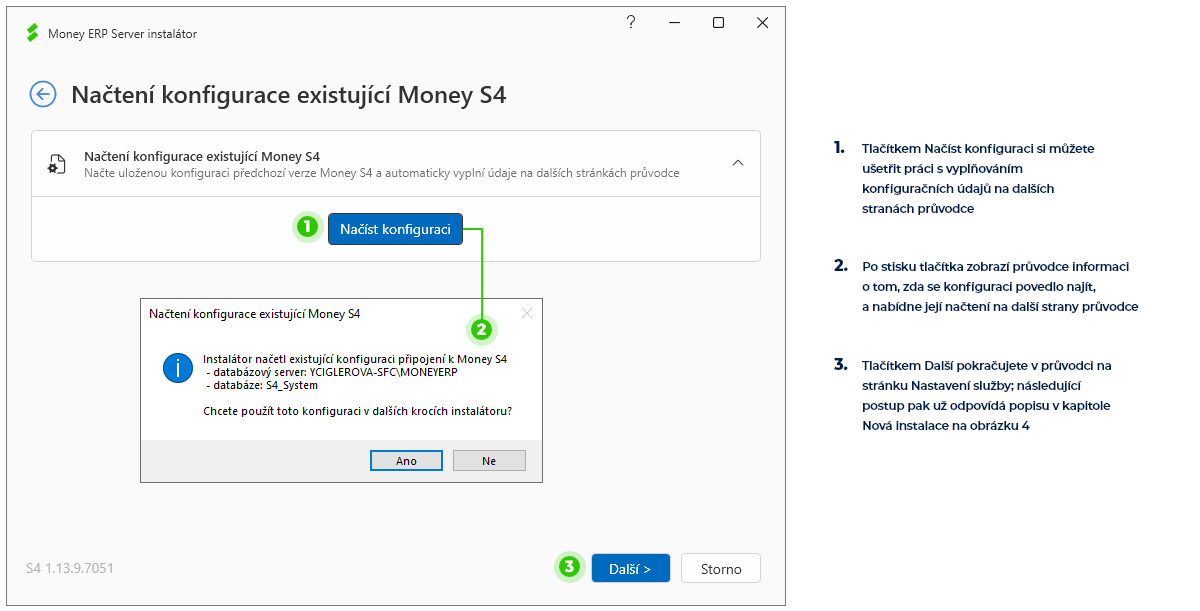Close the Money ERP Server installer window
Image resolution: width=1200 pixels, height=611 pixels.
[763, 22]
